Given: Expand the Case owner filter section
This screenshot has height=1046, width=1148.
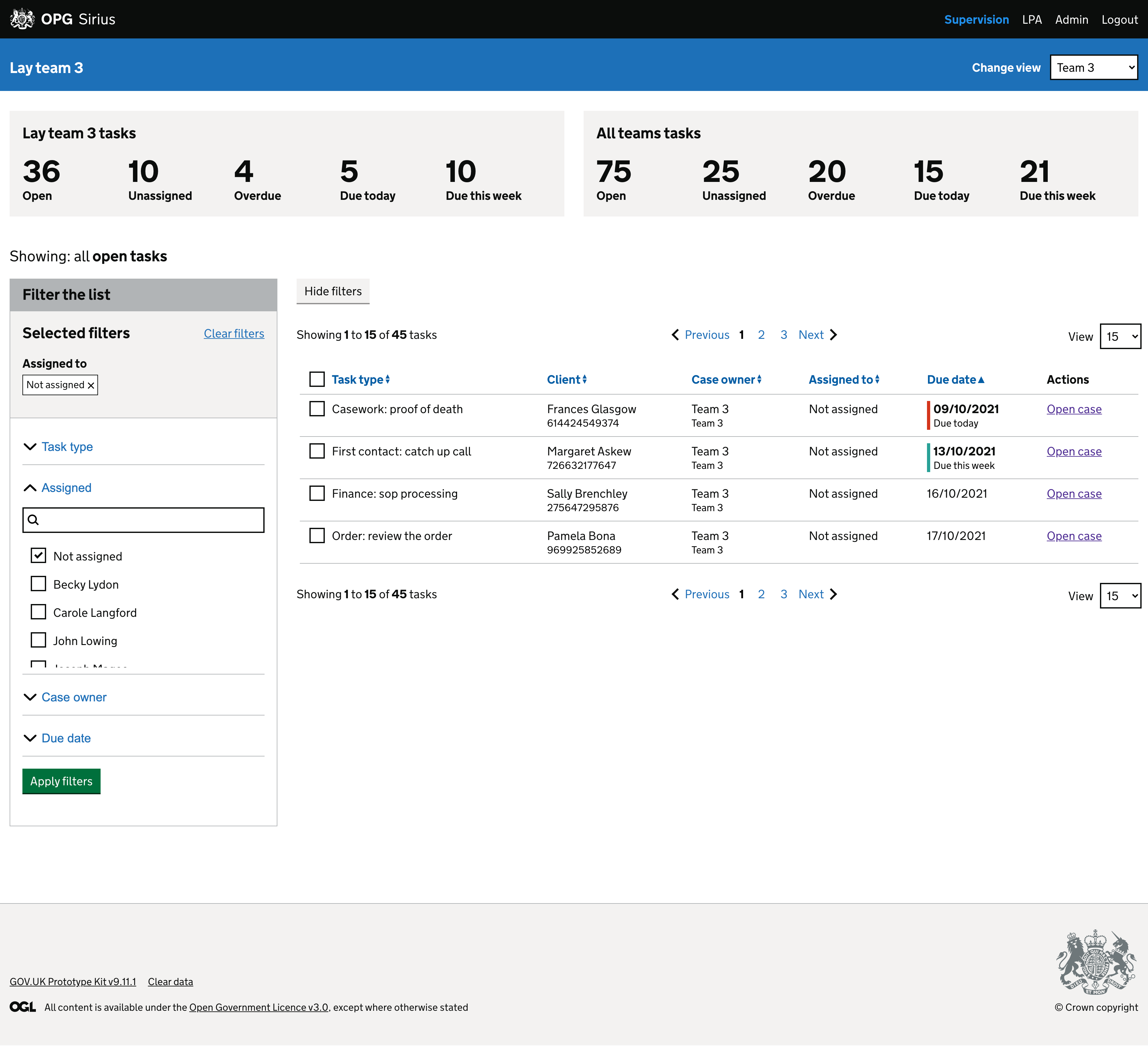Looking at the screenshot, I should point(65,698).
